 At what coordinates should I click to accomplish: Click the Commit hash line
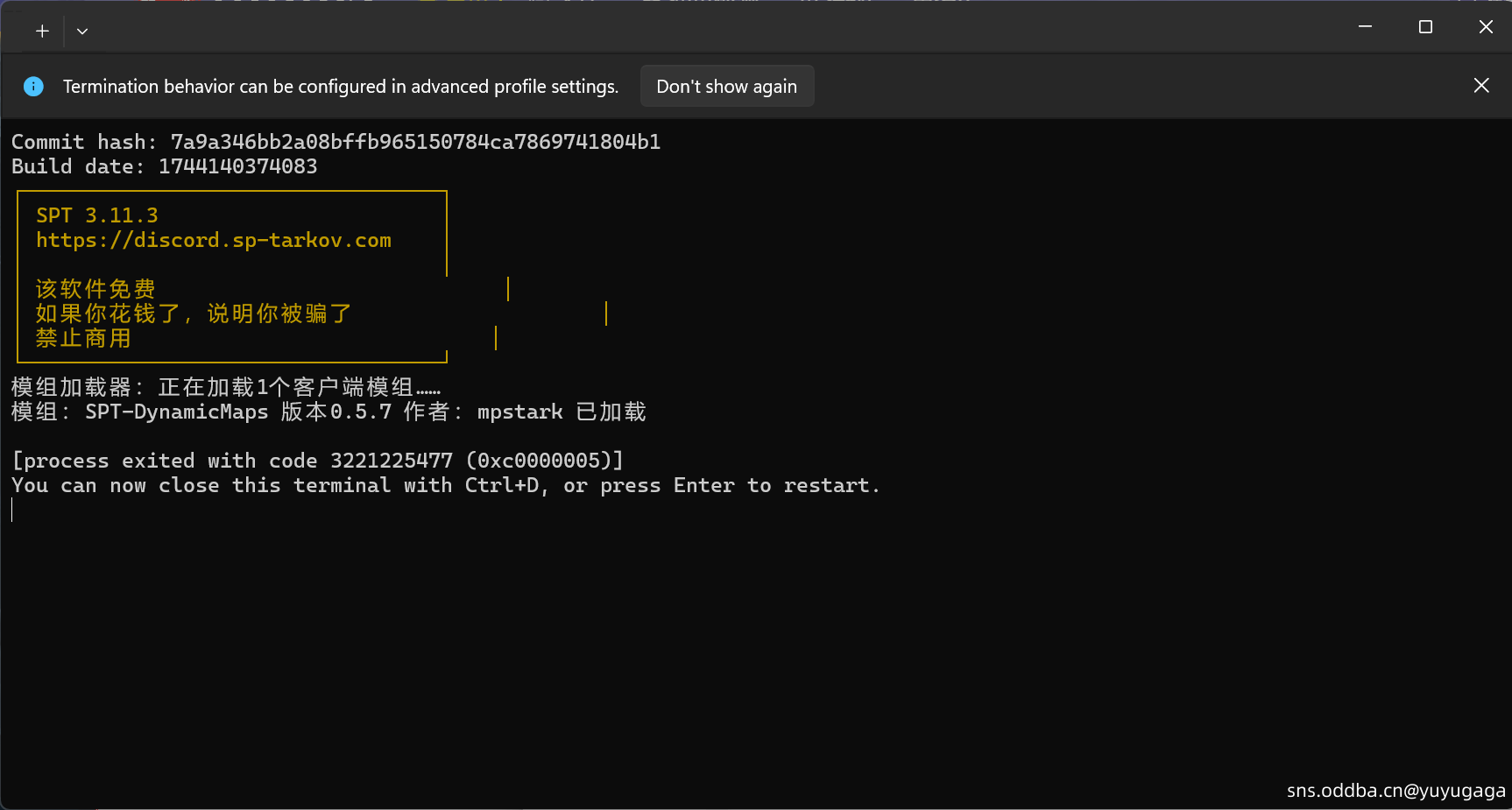click(x=336, y=142)
